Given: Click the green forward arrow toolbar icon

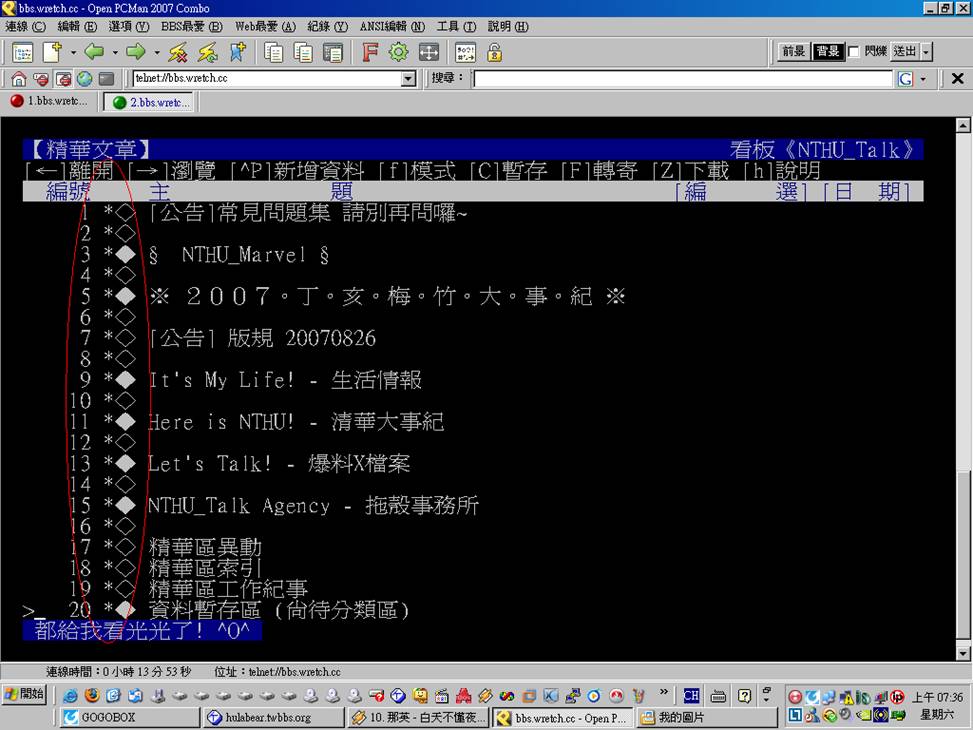Looking at the screenshot, I should point(135,52).
